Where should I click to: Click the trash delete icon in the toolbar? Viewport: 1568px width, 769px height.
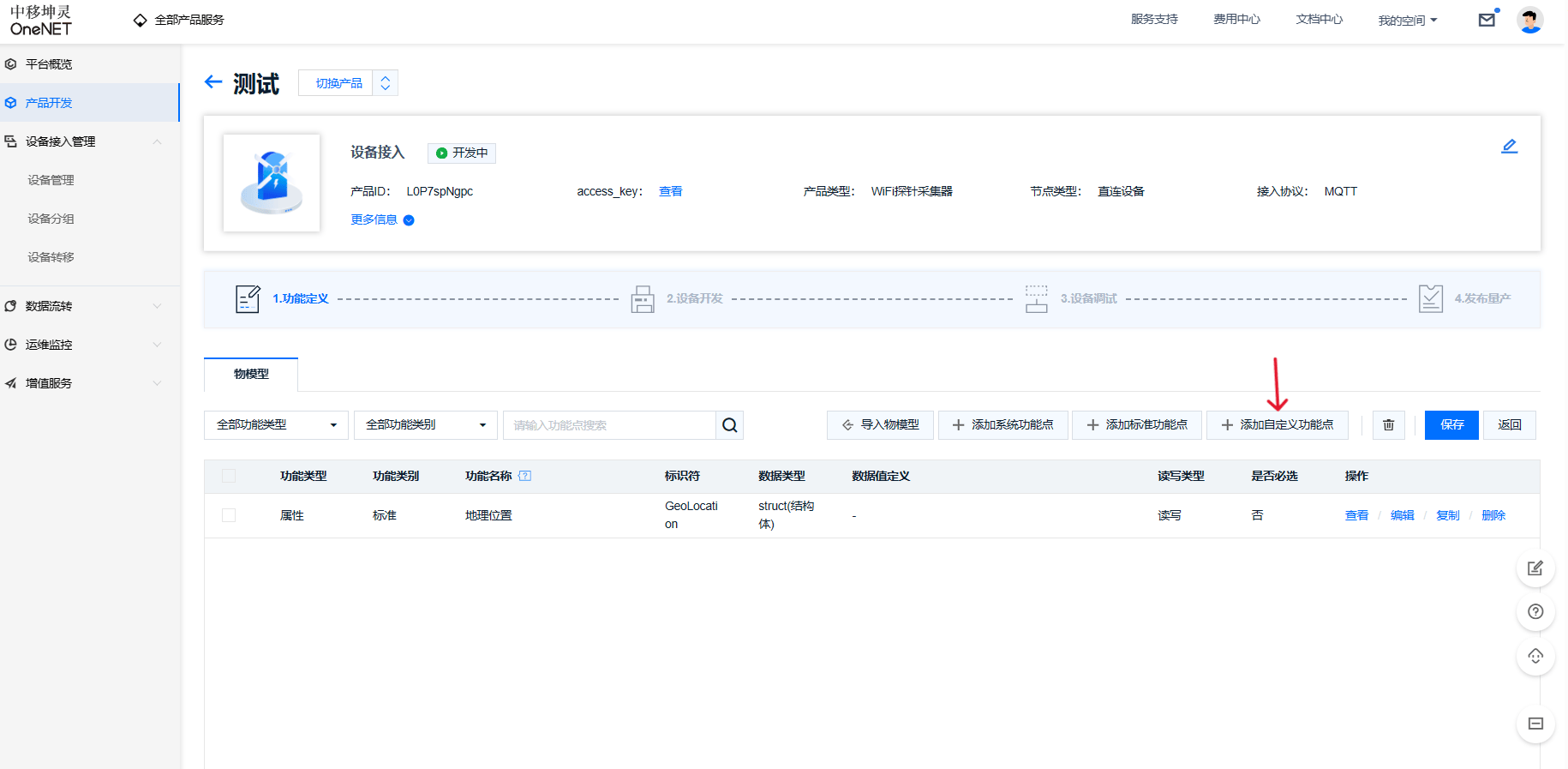click(1389, 425)
